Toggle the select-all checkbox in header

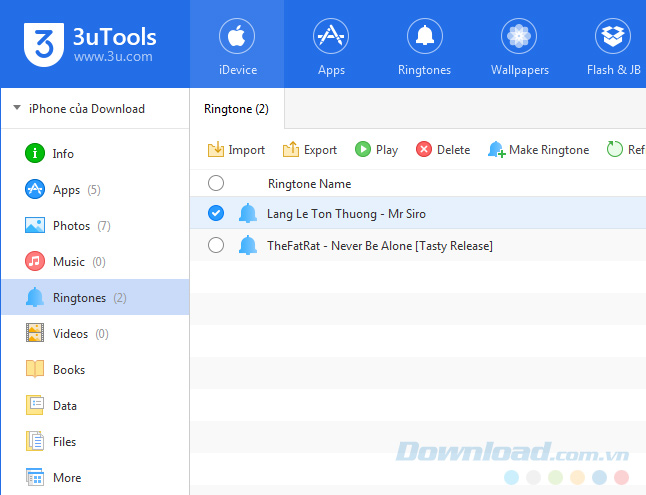coord(216,183)
